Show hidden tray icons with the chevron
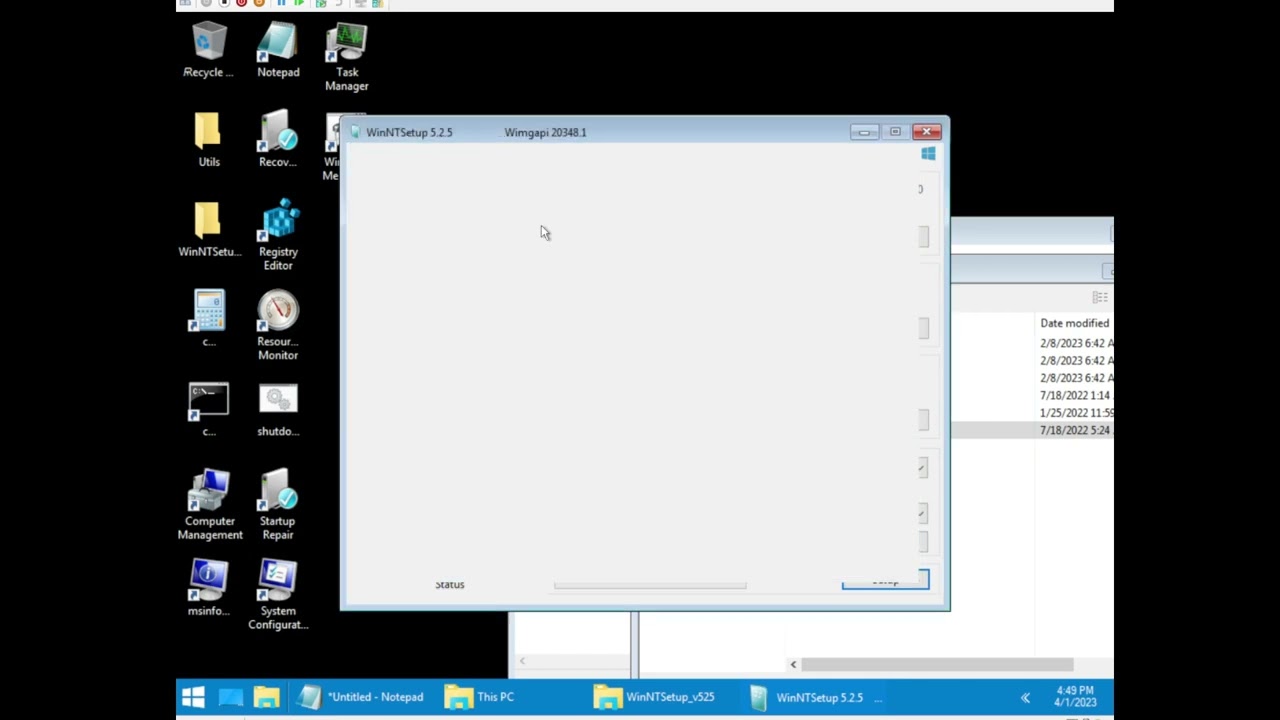This screenshot has height=720, width=1280. [1025, 698]
